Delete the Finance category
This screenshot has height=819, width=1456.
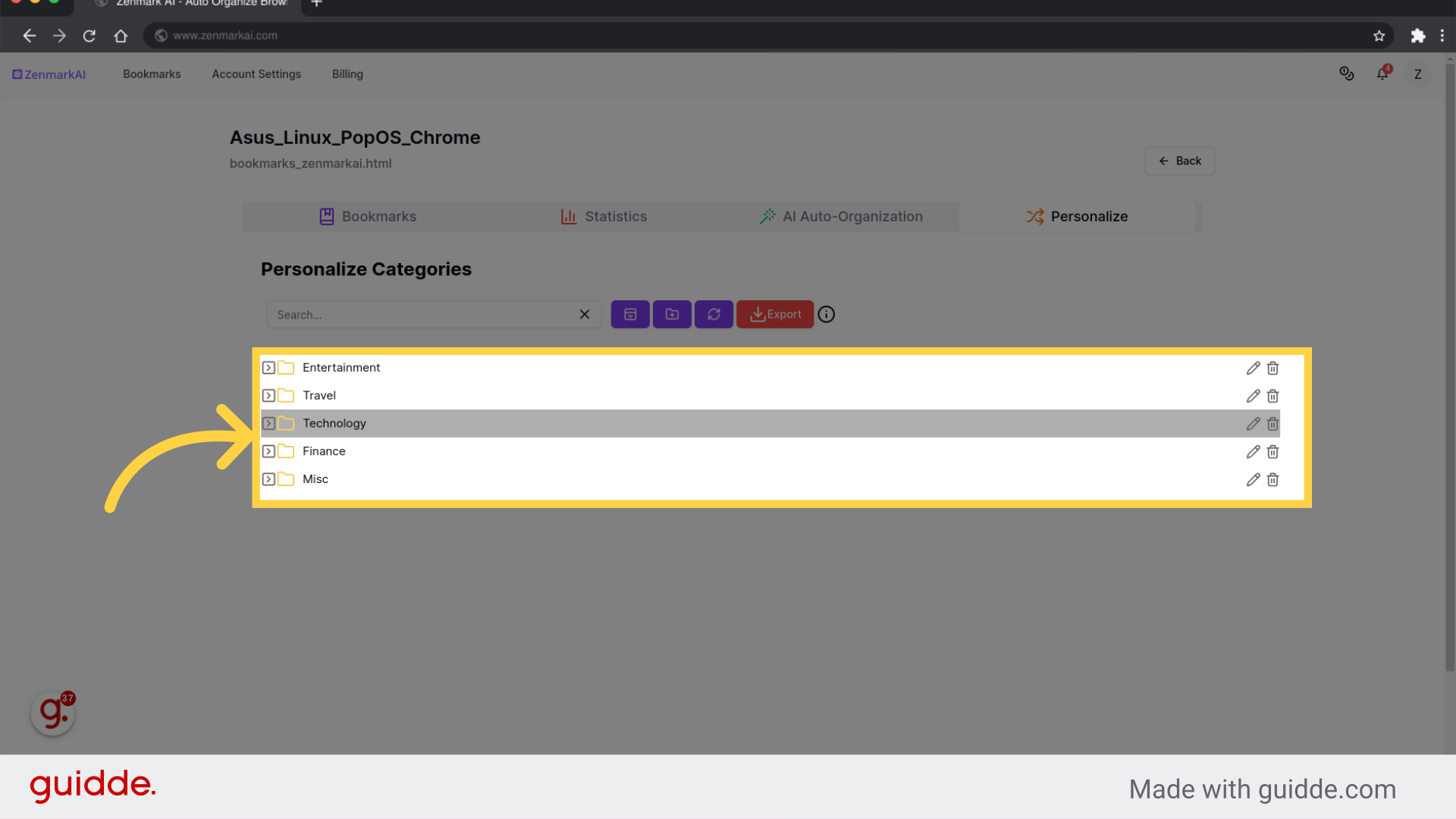coord(1272,452)
